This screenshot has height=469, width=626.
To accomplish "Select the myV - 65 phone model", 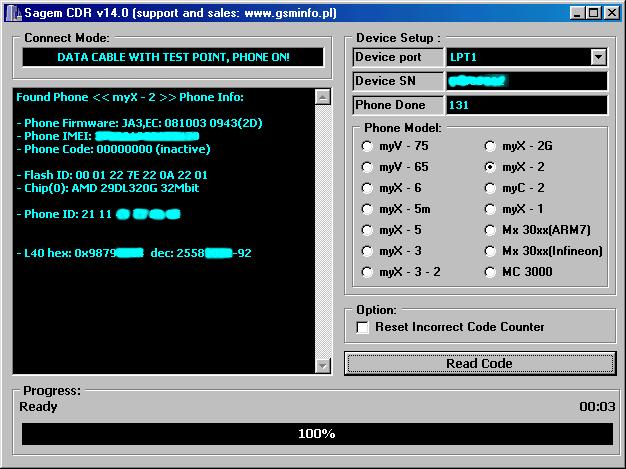I will tap(367, 167).
